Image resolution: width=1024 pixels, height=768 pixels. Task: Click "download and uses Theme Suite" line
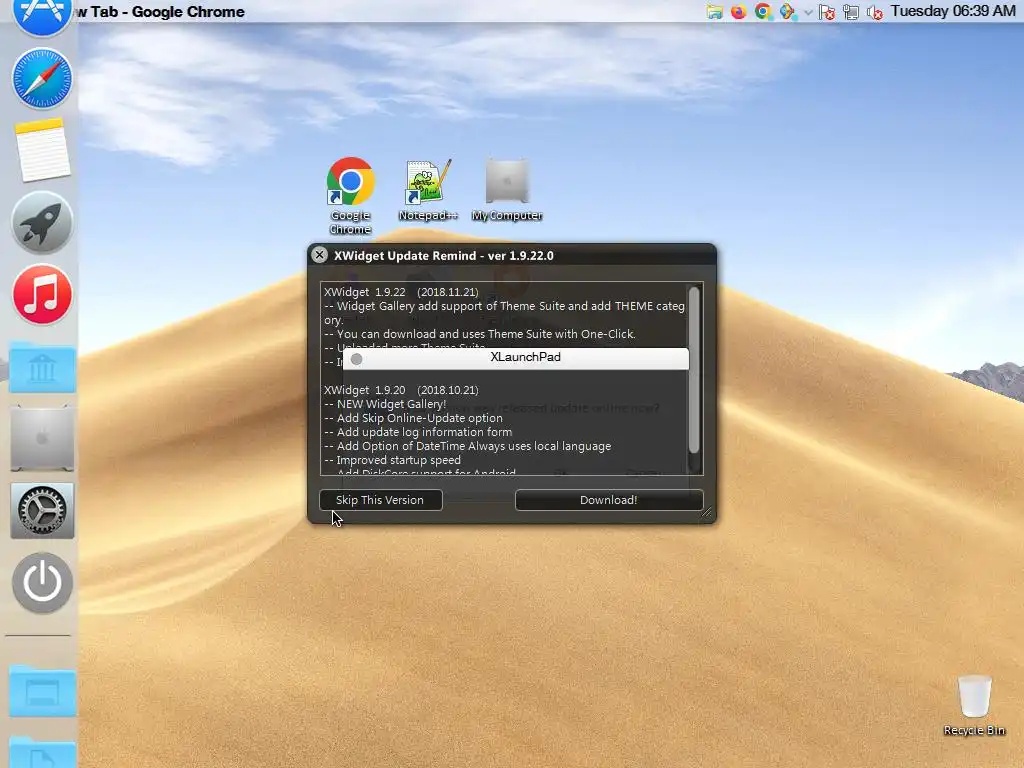tap(479, 334)
